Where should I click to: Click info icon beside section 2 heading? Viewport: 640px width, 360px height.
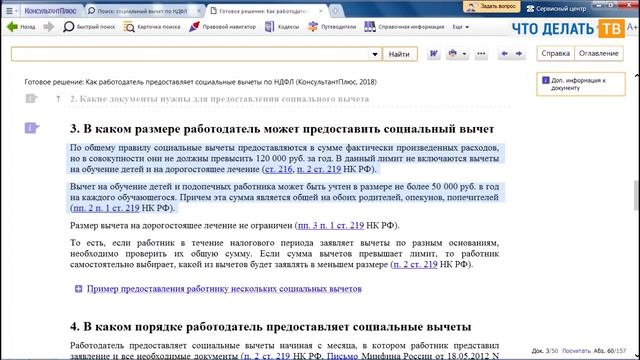pyautogui.click(x=31, y=98)
